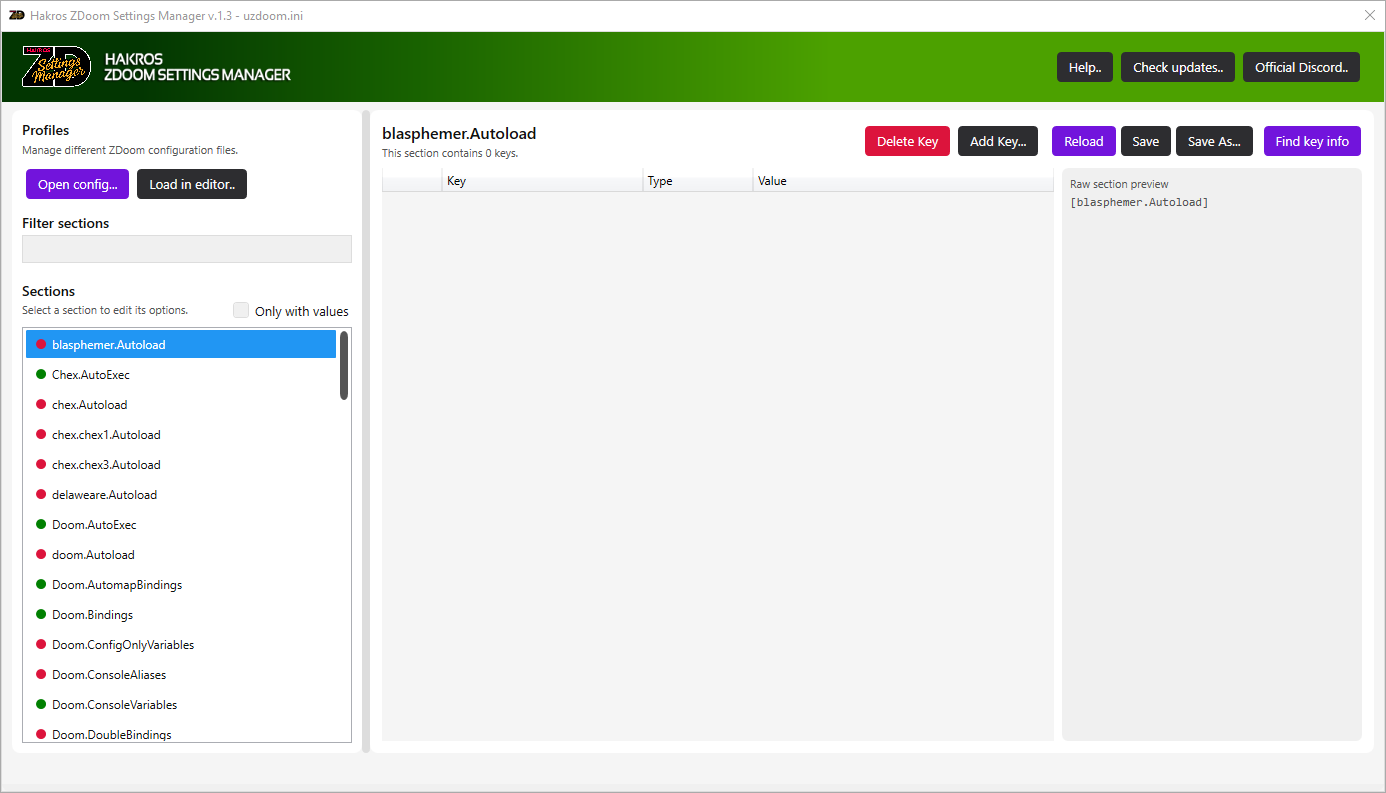Reload the configuration file
The image size is (1386, 793).
pyautogui.click(x=1084, y=141)
